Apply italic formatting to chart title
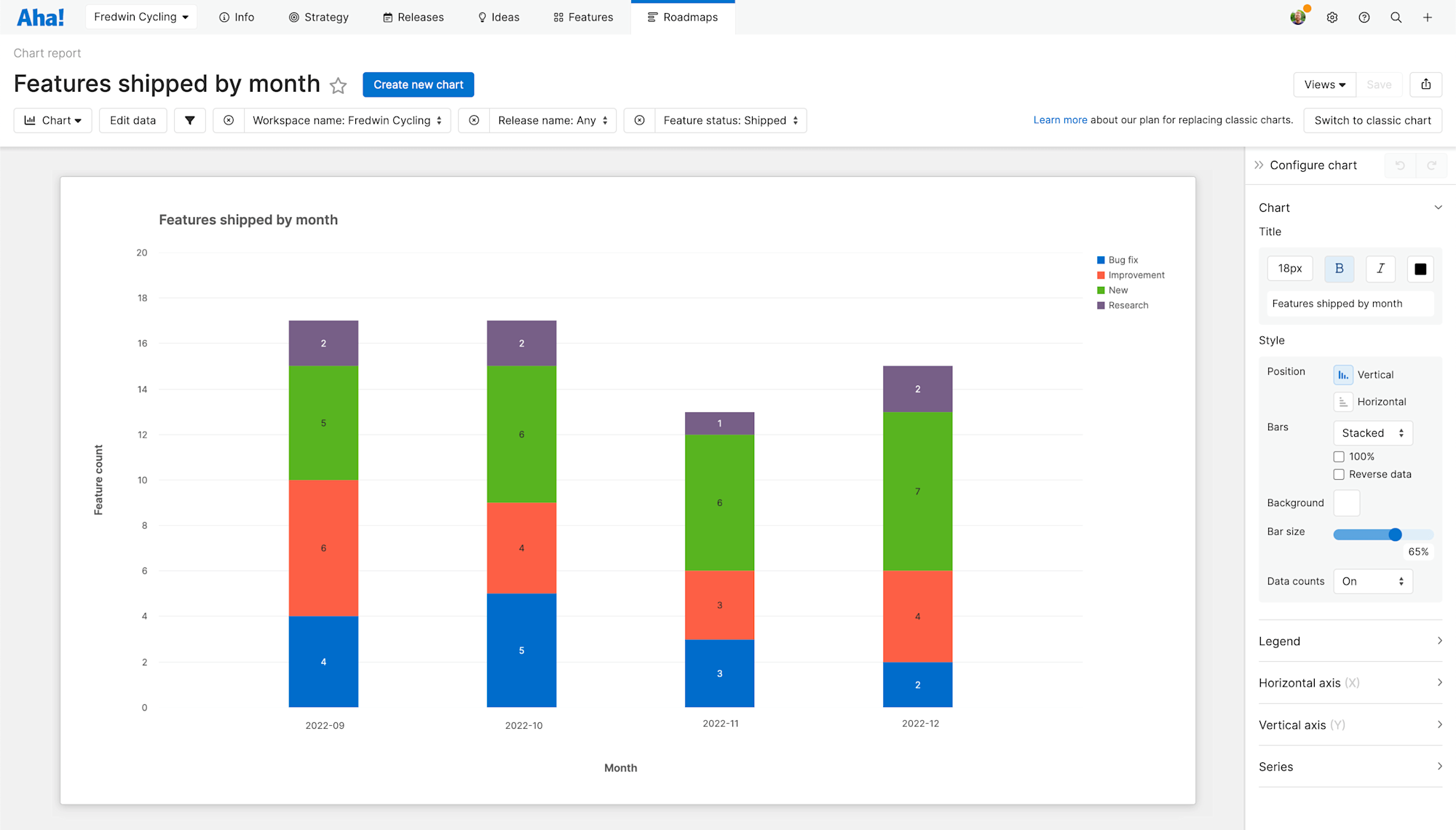1456x830 pixels. [1380, 268]
